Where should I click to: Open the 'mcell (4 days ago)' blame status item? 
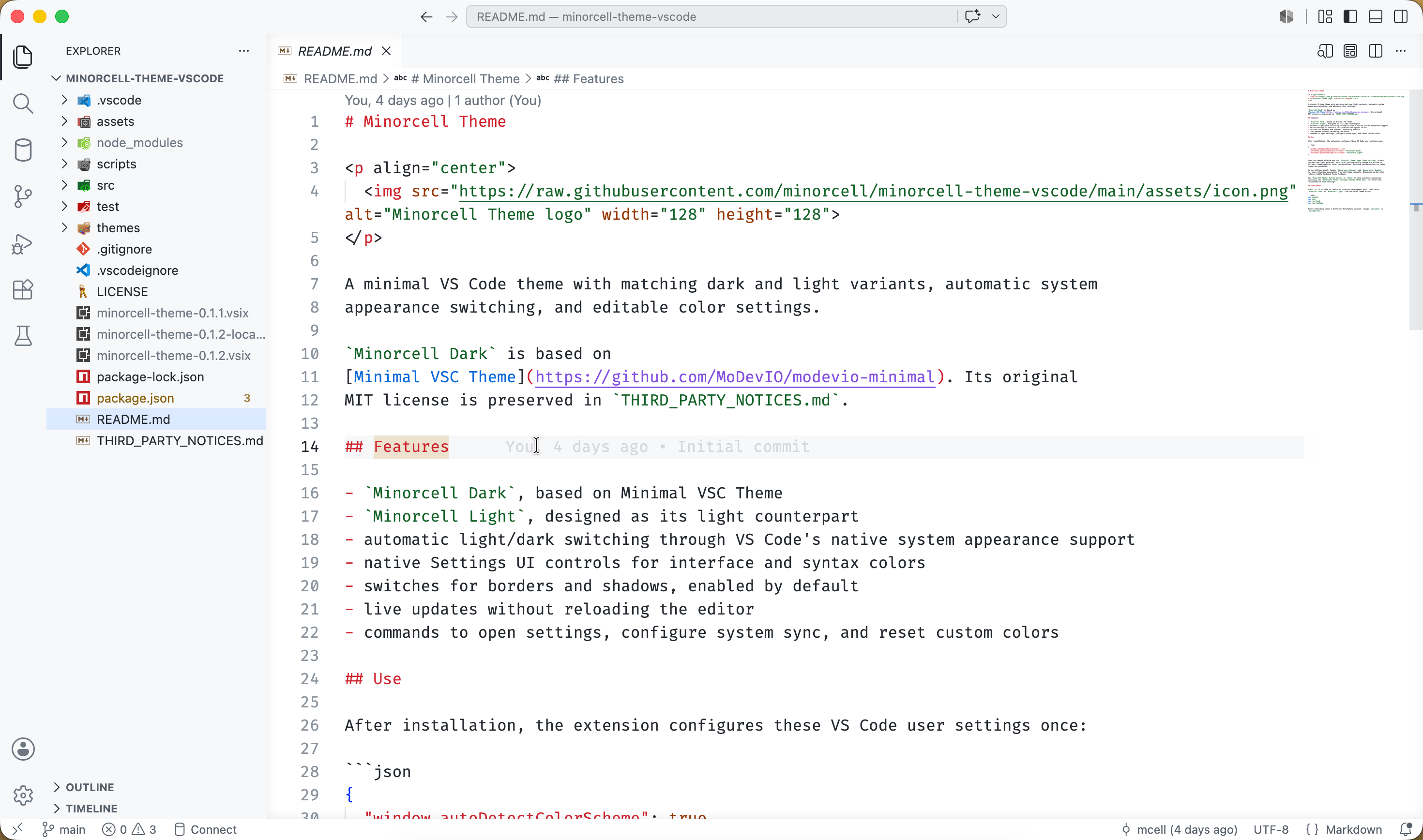click(x=1179, y=829)
